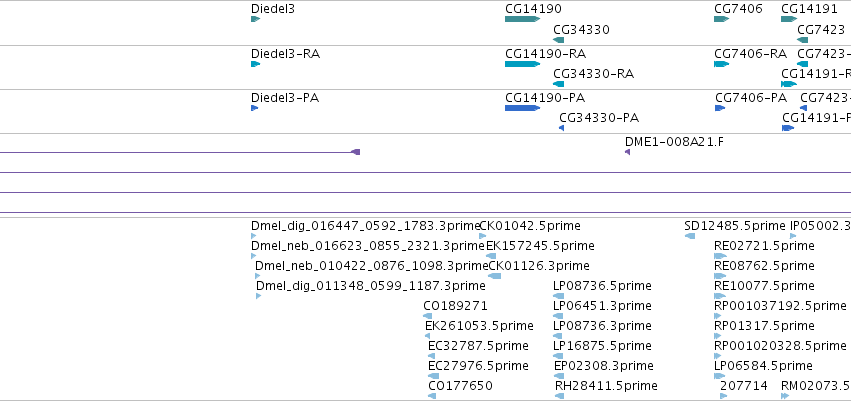Select the CG14190 gene arrow glyph
The height and width of the screenshot is (401, 851).
522,19
